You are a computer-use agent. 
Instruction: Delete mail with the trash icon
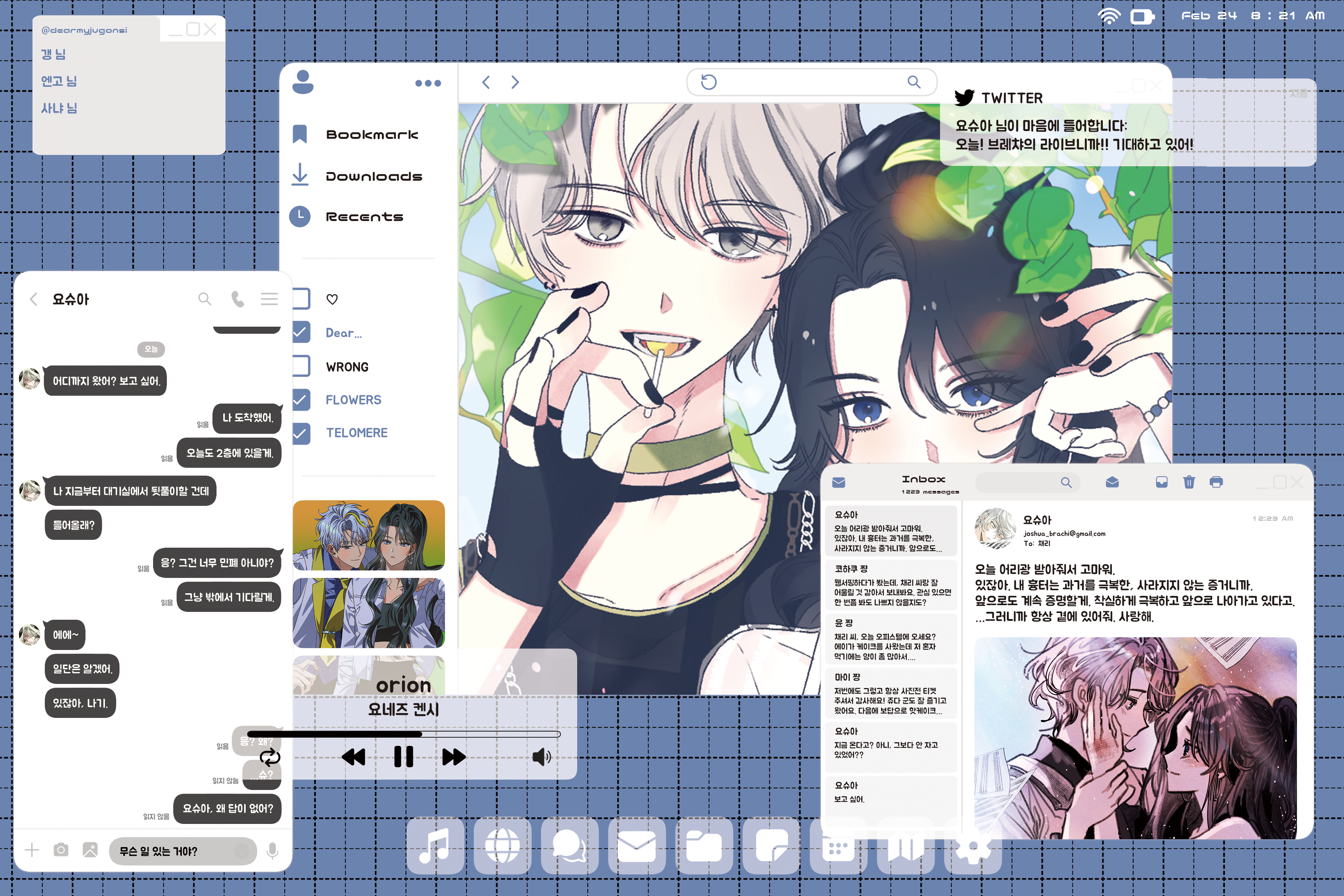point(1189,482)
